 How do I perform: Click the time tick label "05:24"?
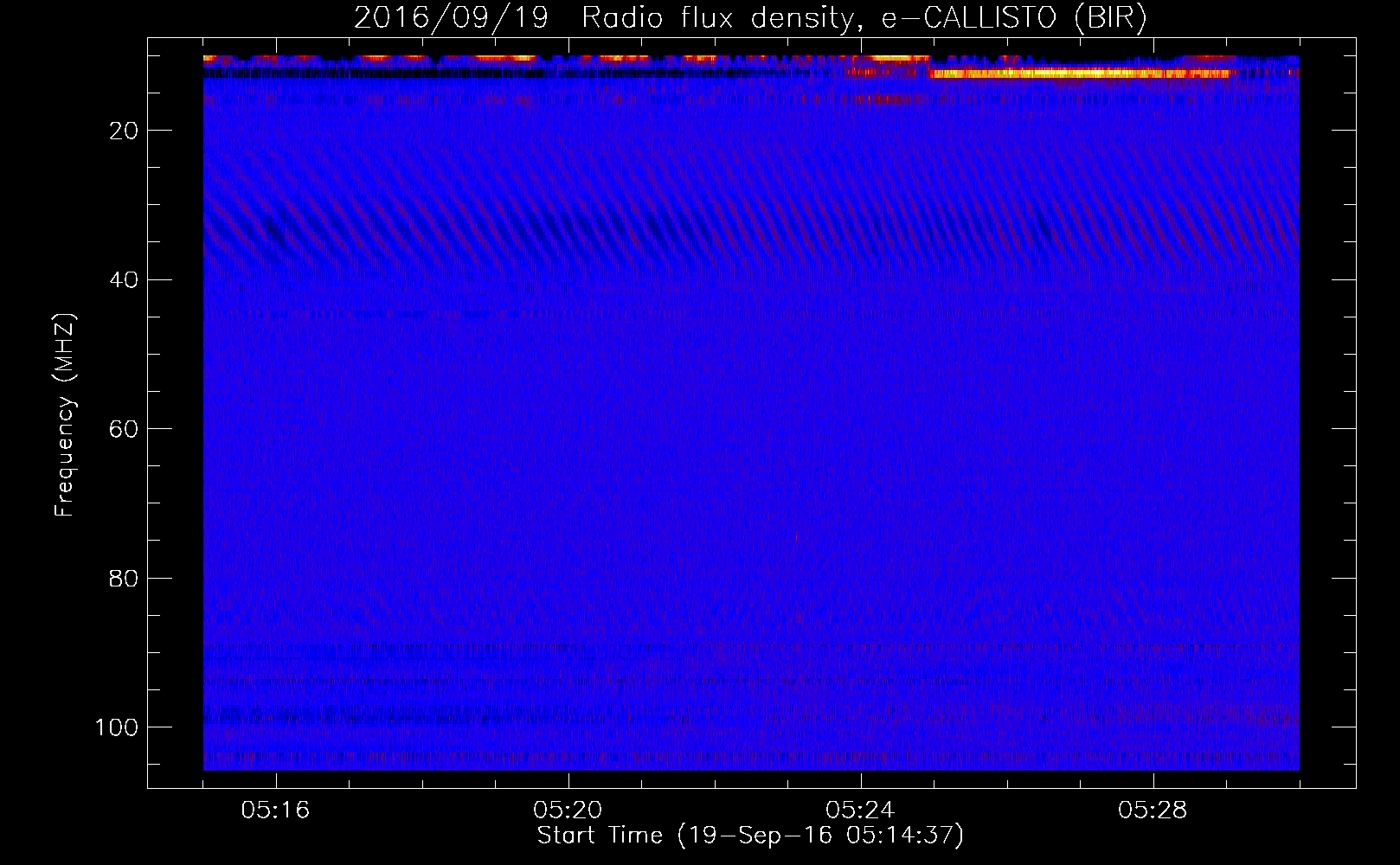click(x=861, y=811)
